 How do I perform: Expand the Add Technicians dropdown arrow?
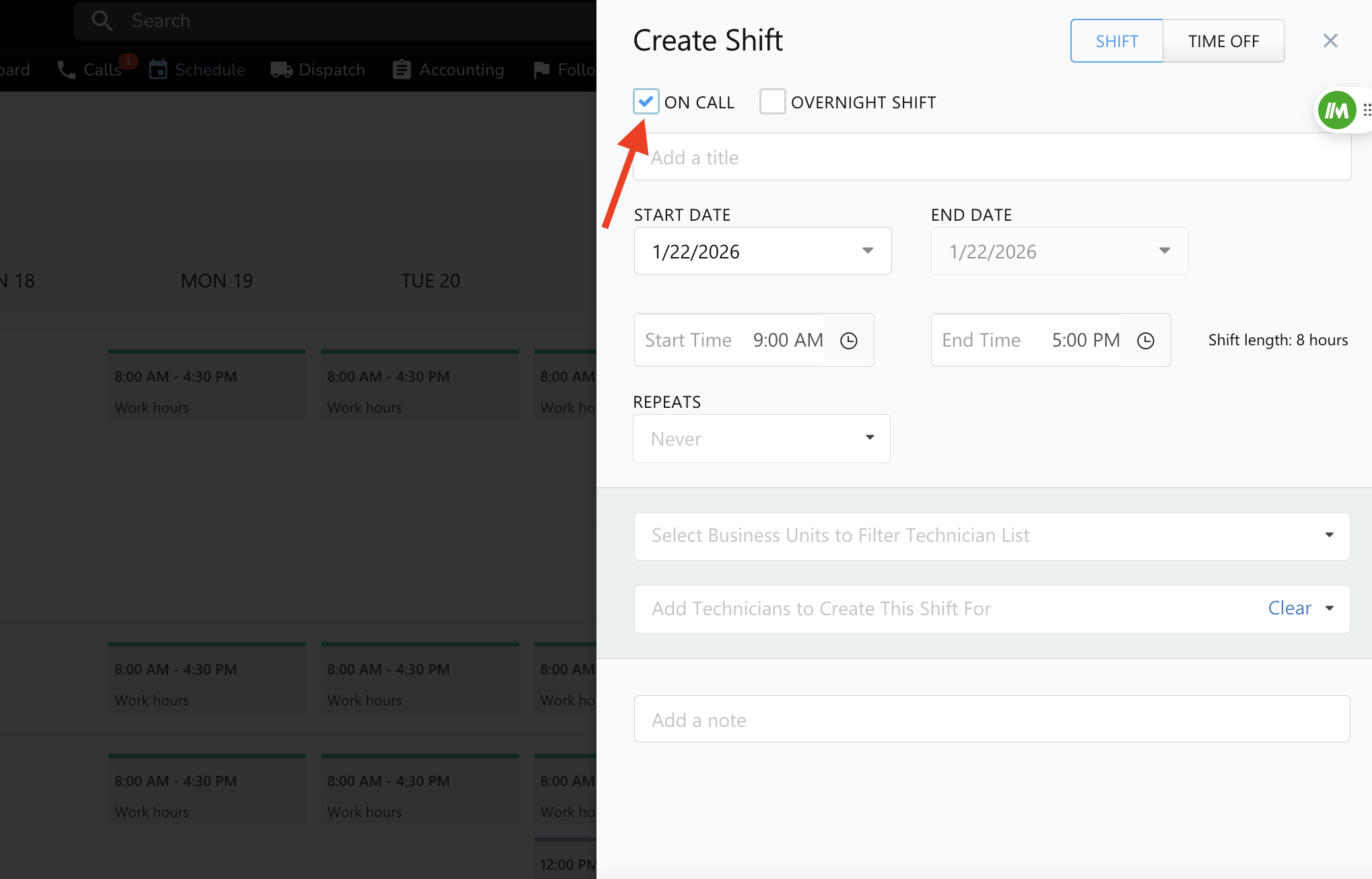[1330, 608]
